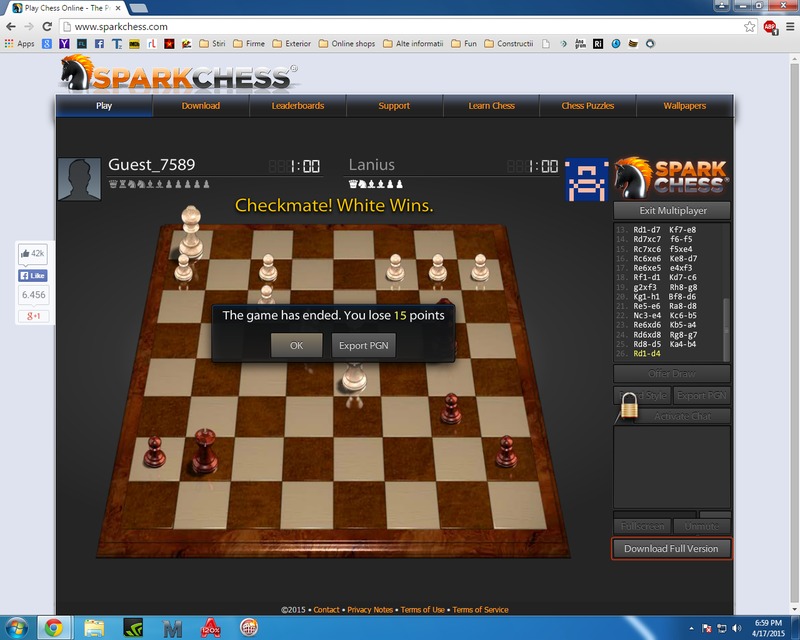Open the Firme bookmarks folder
Image resolution: width=800 pixels, height=640 pixels.
click(x=249, y=44)
